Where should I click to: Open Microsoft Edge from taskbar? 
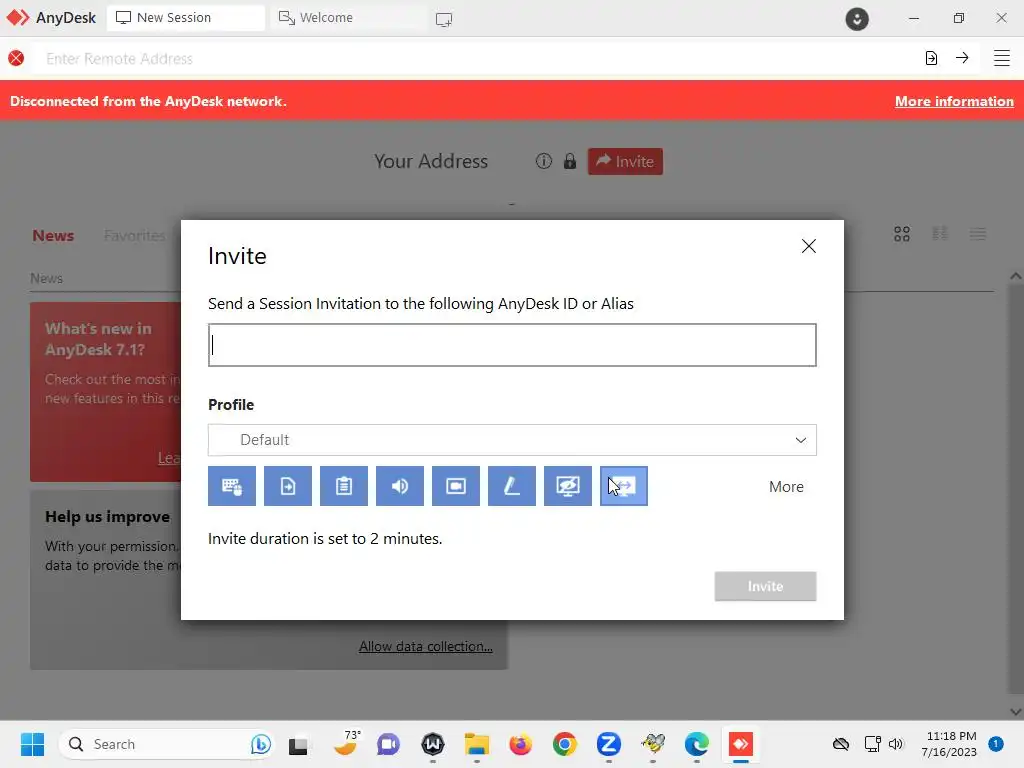(x=697, y=744)
